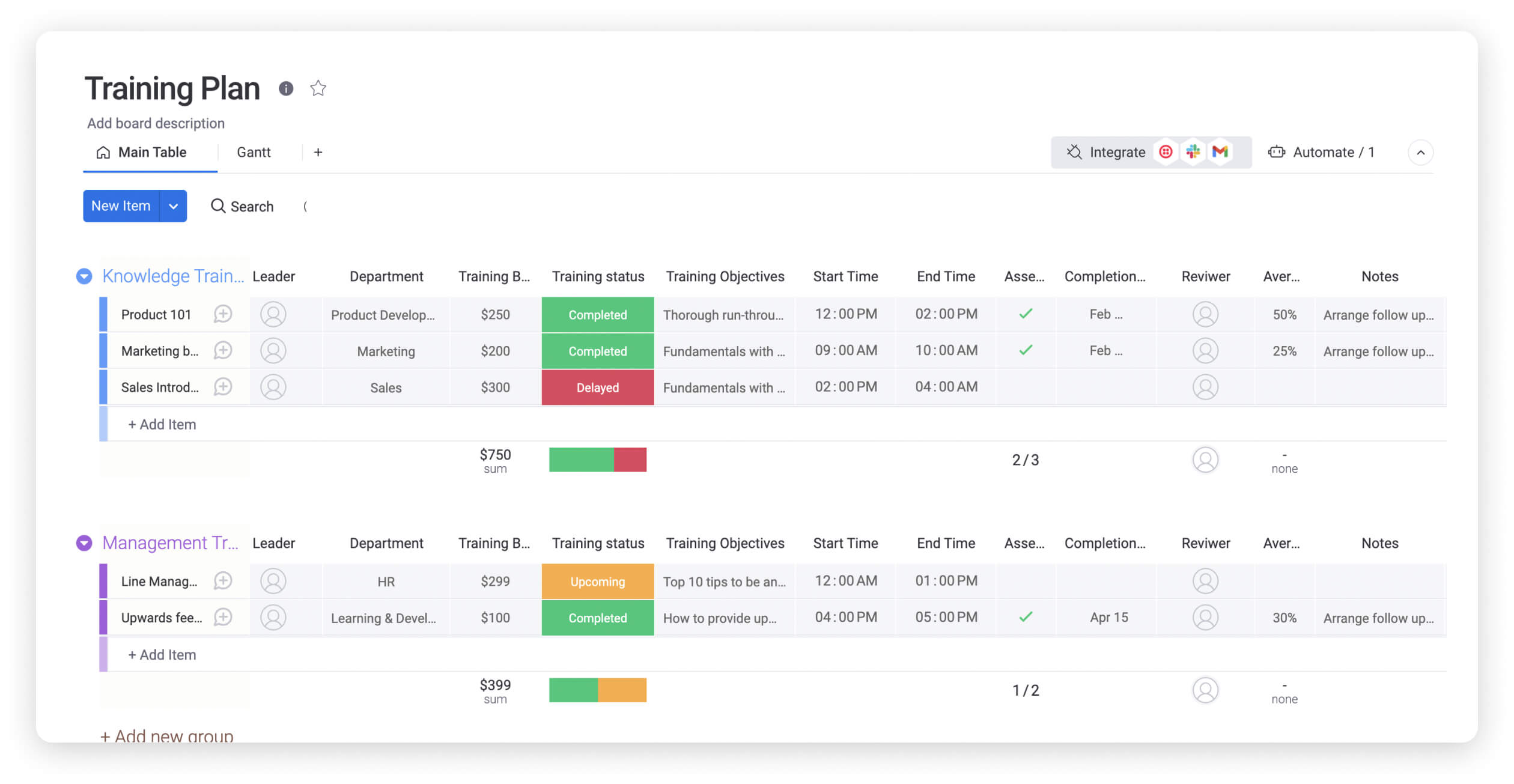
Task: Check the assessment checkbox for Sales Introd... row
Action: click(1024, 387)
